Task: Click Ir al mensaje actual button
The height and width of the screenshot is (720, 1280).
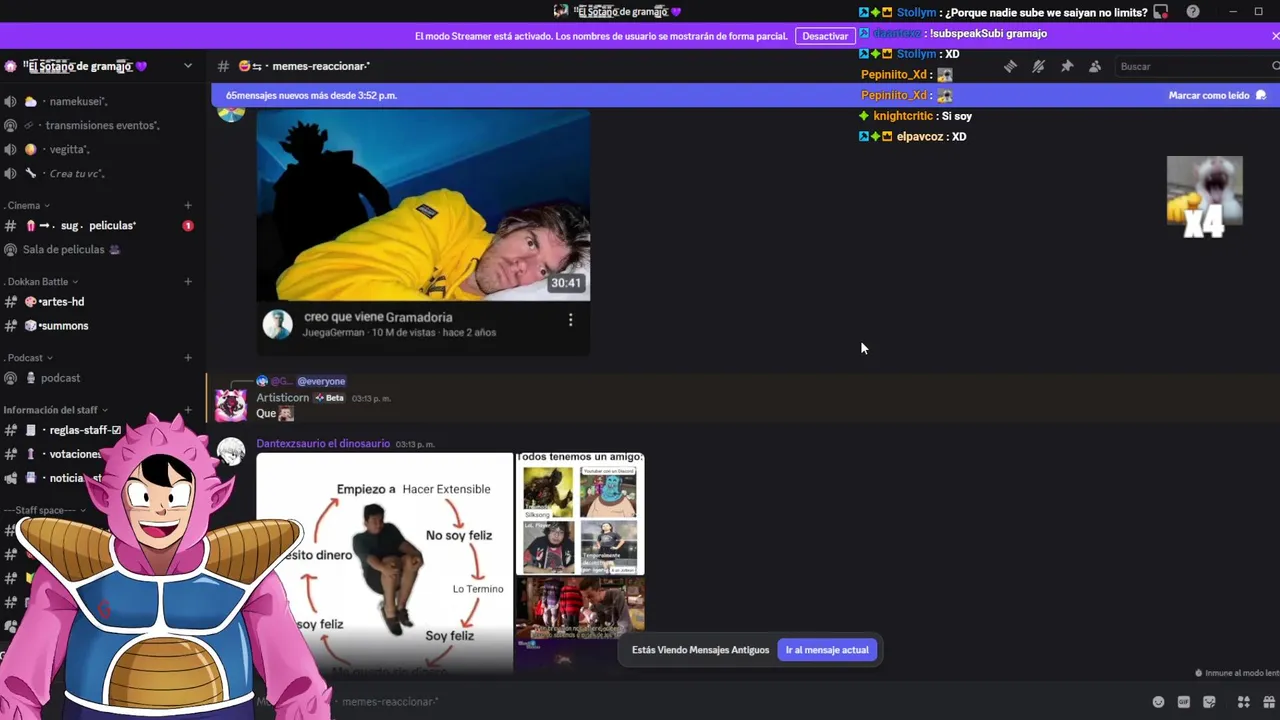Action: [827, 650]
